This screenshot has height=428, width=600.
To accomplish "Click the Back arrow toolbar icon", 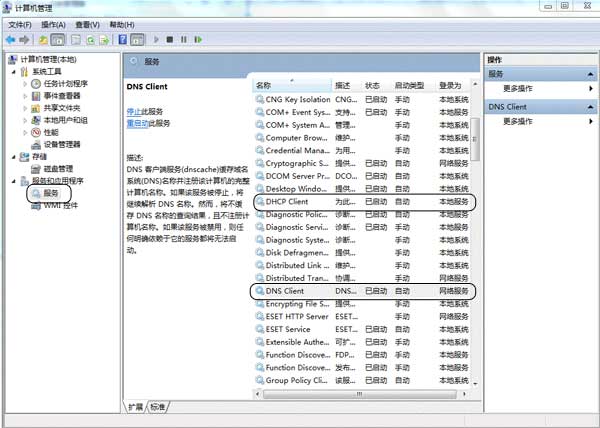I will [12, 40].
